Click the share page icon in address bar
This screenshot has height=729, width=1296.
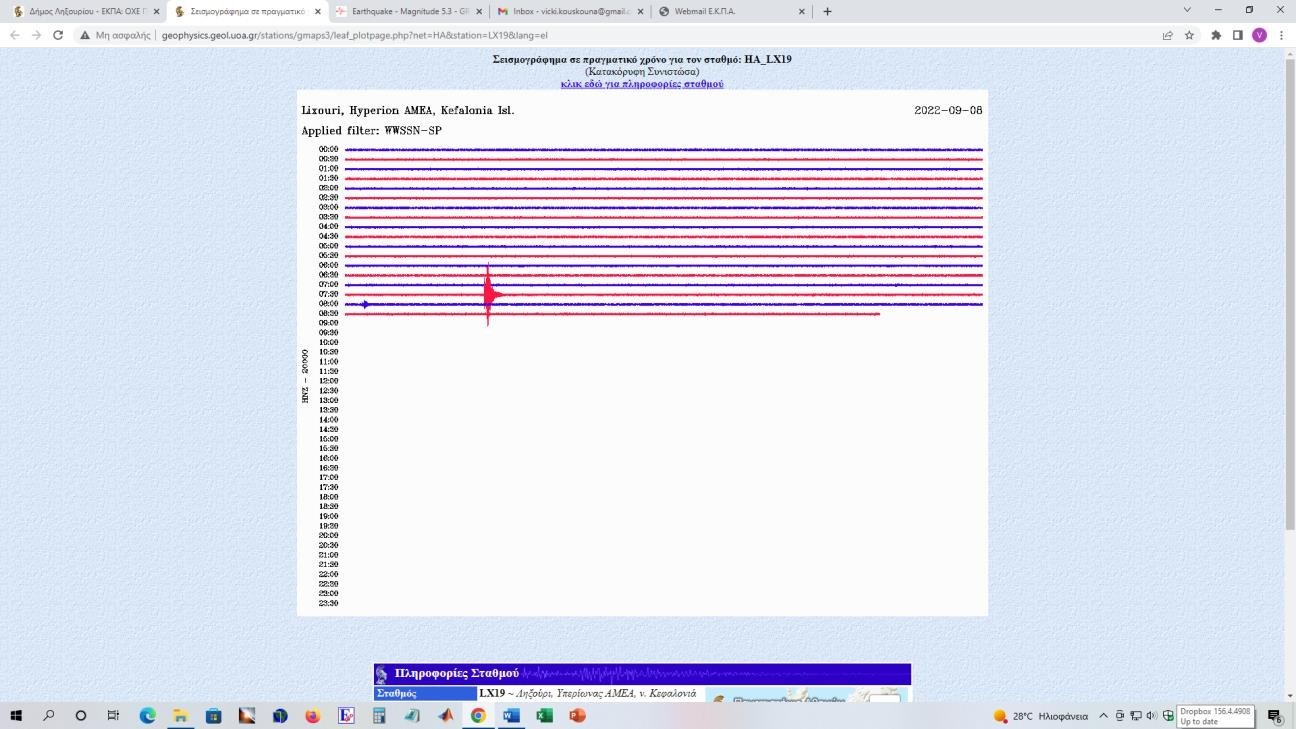click(1167, 35)
